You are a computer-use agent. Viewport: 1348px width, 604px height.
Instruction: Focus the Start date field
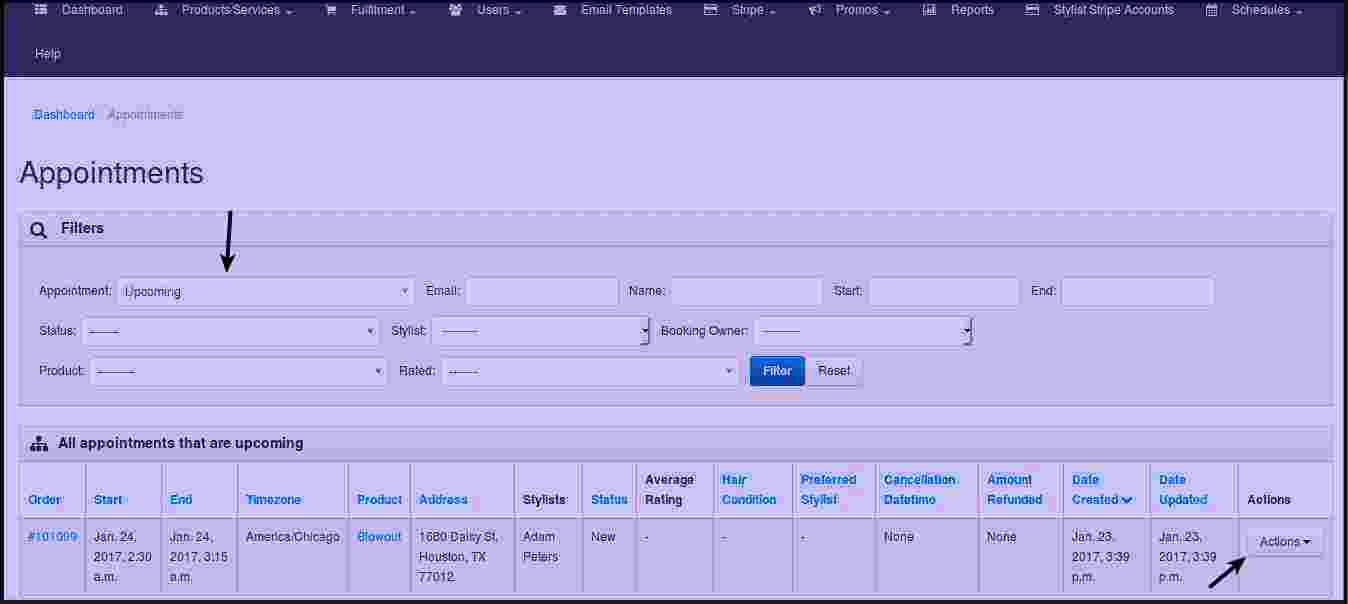coord(944,292)
